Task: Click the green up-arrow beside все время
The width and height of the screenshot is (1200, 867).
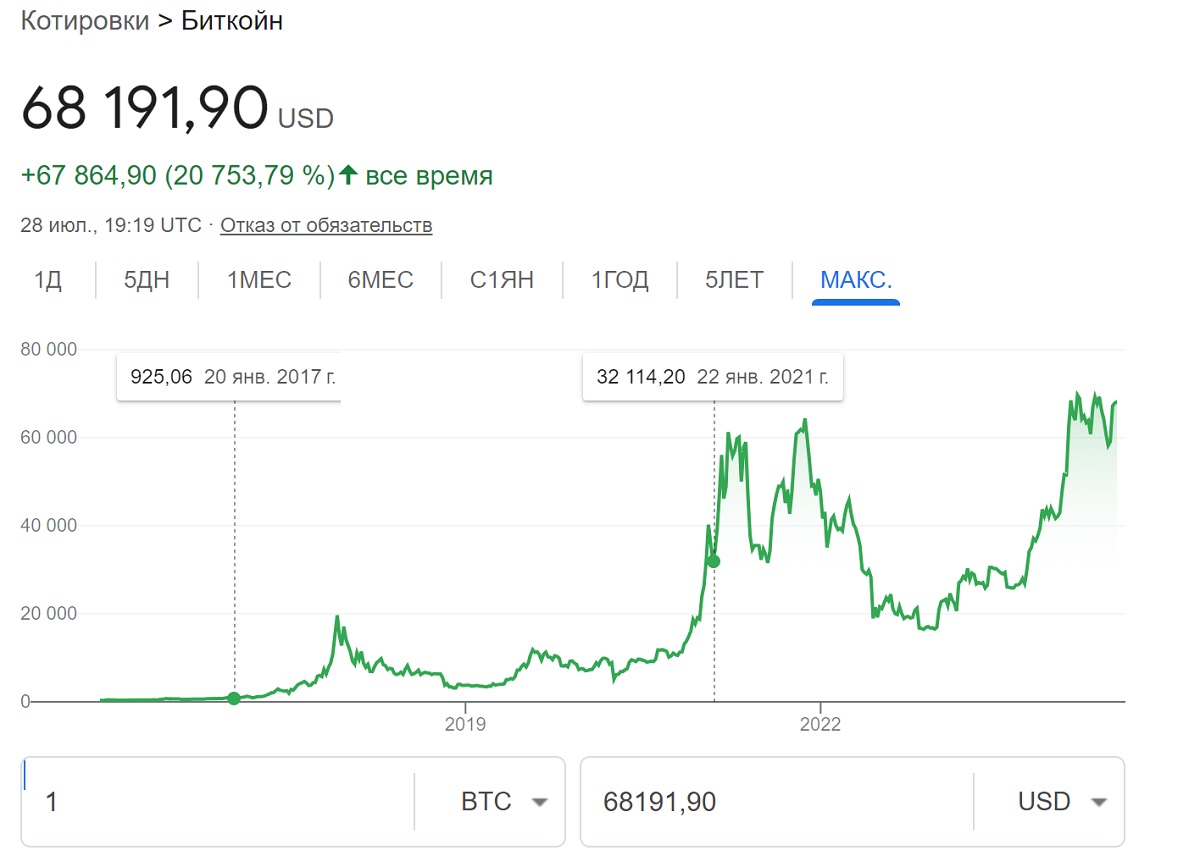Action: point(348,176)
